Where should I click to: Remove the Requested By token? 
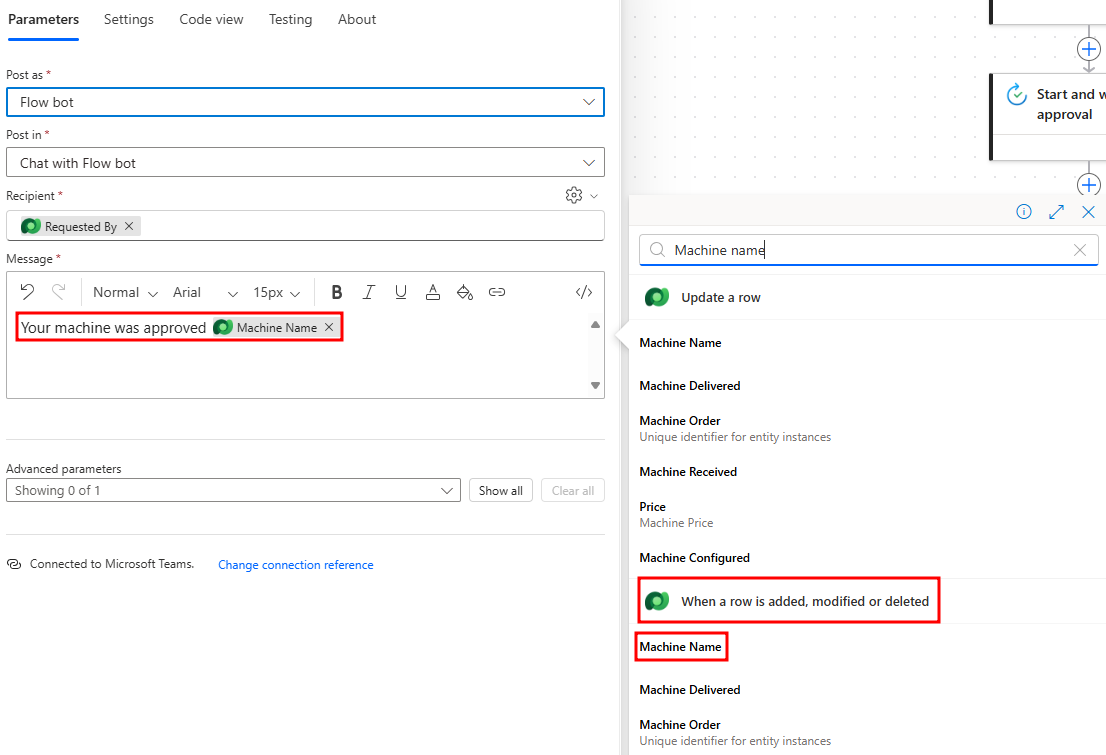pos(129,226)
